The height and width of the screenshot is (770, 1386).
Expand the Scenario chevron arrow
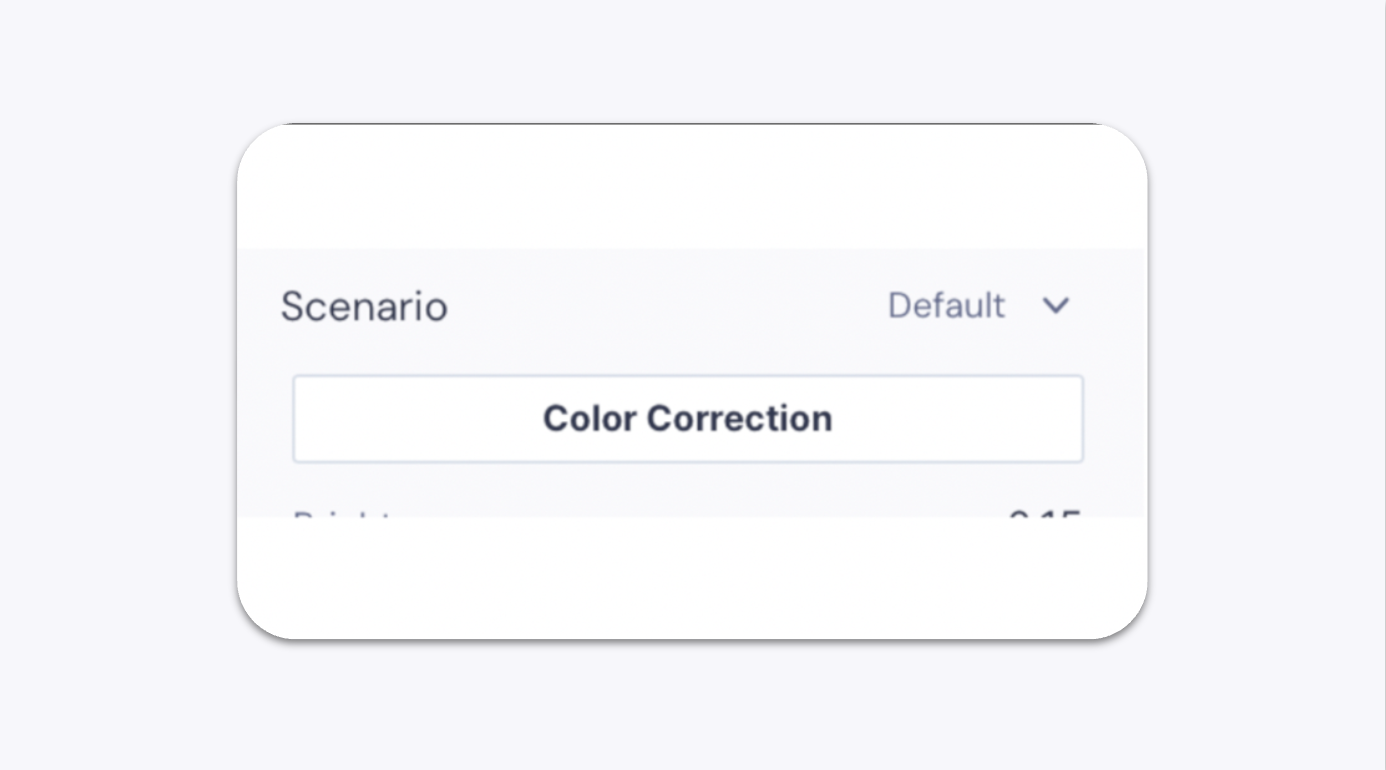1056,306
